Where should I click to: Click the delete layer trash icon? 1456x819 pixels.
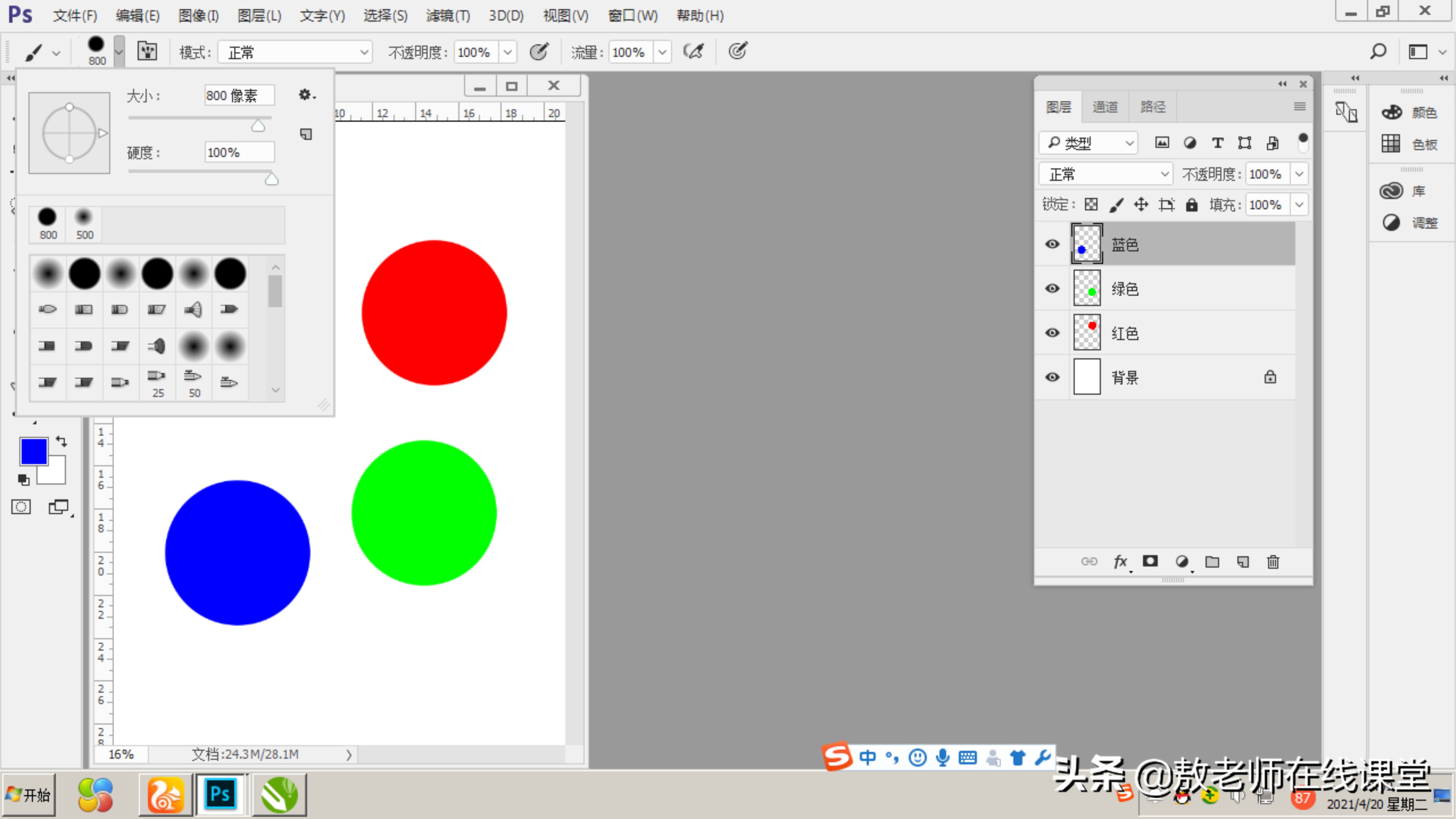(1273, 562)
